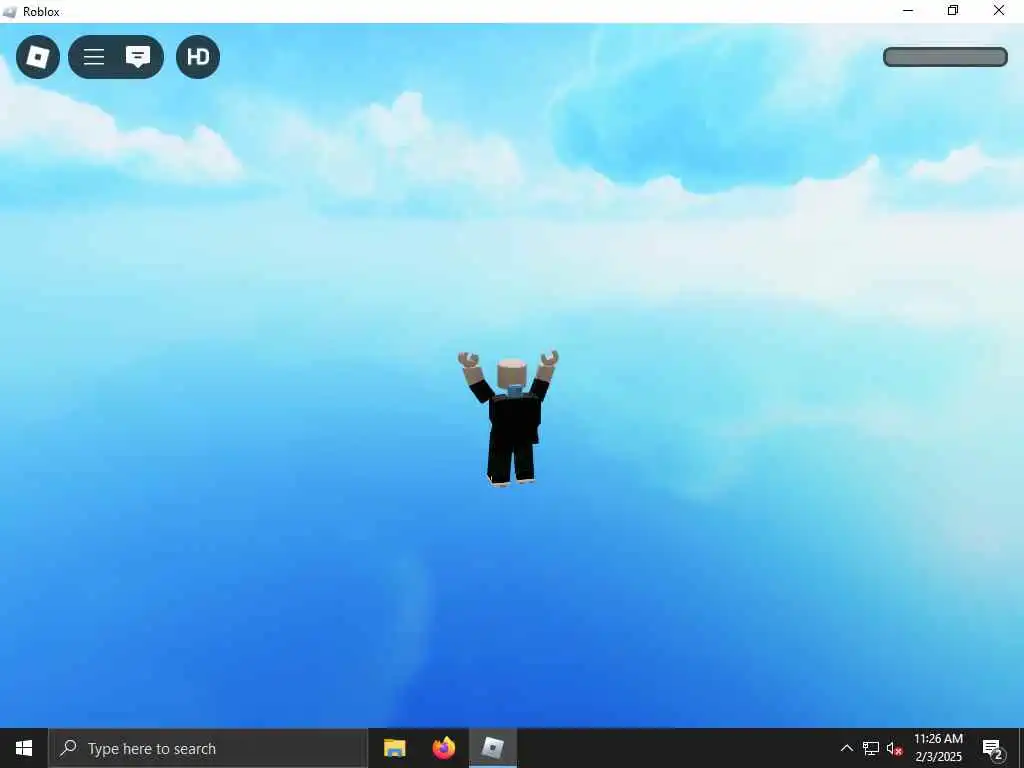This screenshot has height=768, width=1024.
Task: Close the Roblox window
Action: tap(999, 11)
